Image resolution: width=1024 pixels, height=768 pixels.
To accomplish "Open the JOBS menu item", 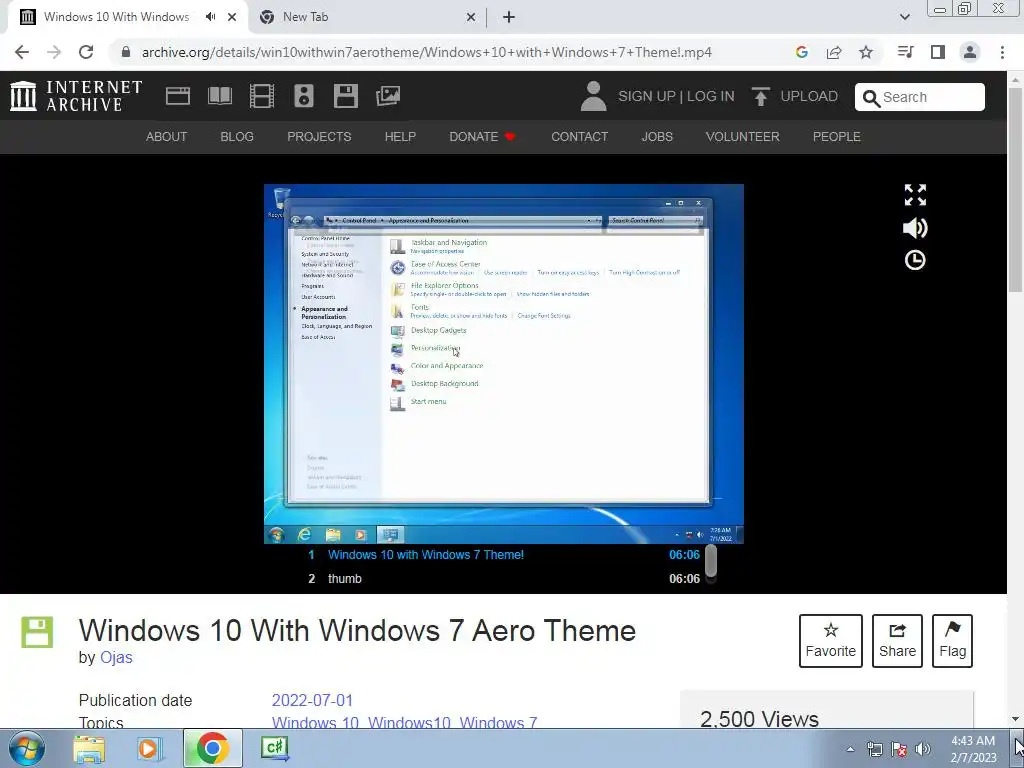I will [656, 136].
